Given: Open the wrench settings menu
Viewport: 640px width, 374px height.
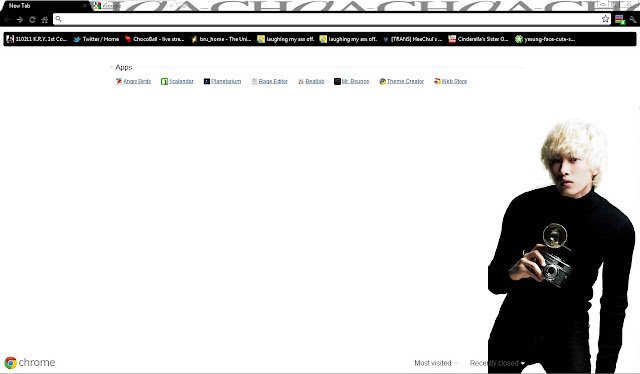Looking at the screenshot, I should pos(633,19).
